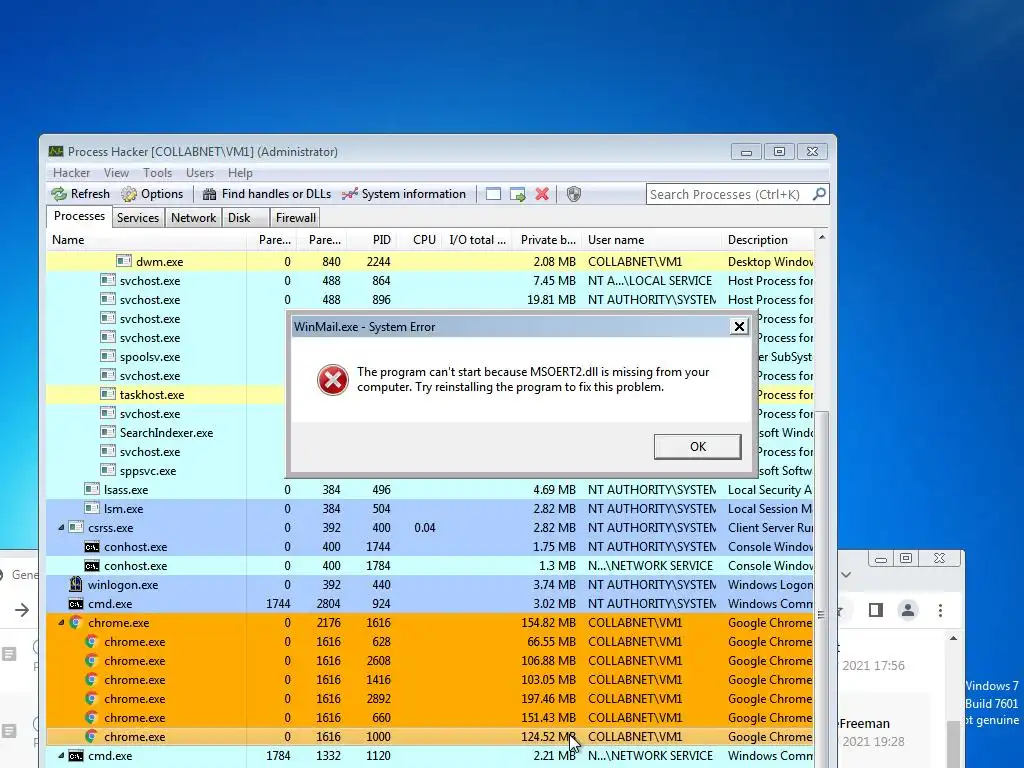Sort by I/O total column header
This screenshot has width=1024, height=768.
[477, 240]
